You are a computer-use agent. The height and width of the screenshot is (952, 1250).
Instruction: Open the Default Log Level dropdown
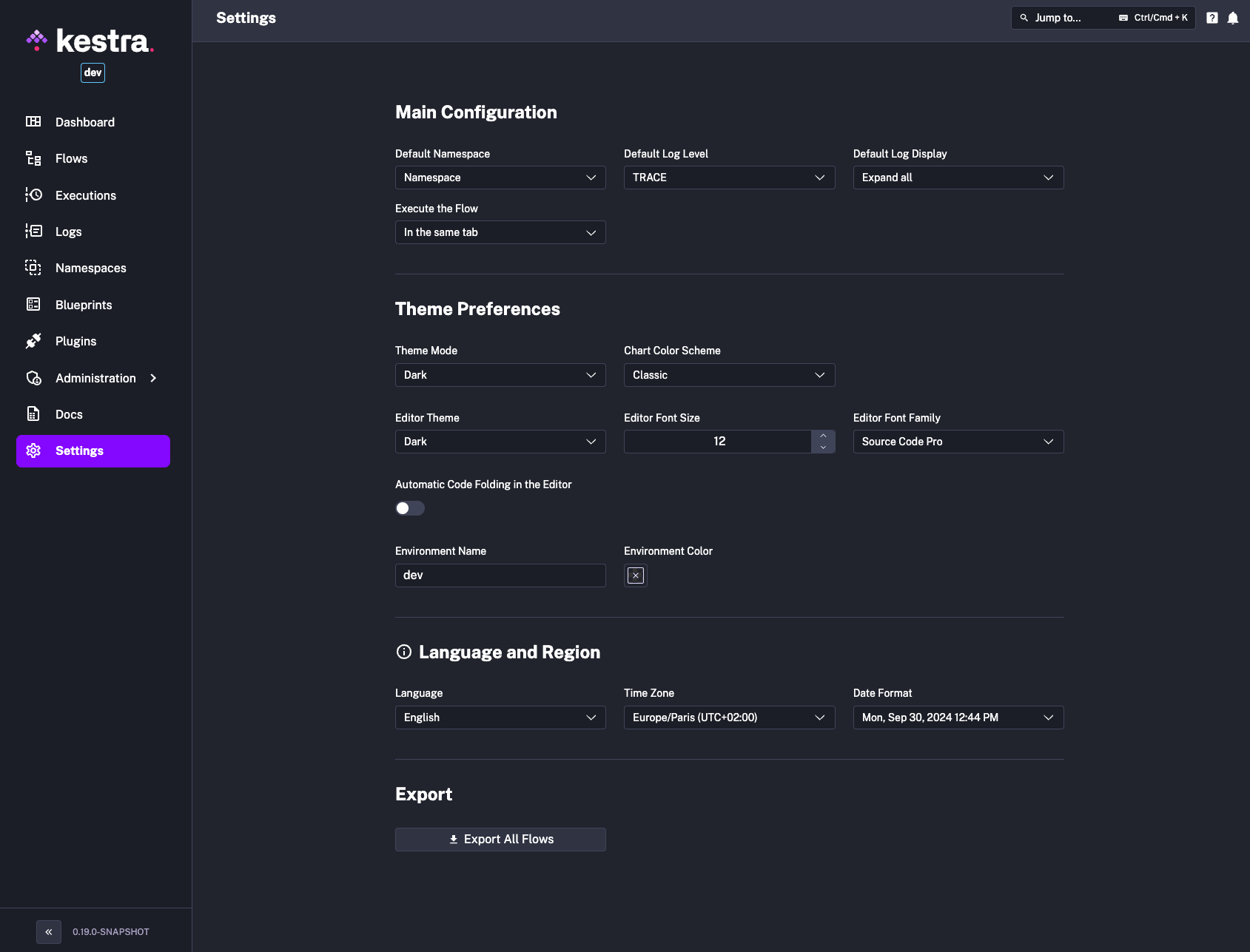(729, 178)
